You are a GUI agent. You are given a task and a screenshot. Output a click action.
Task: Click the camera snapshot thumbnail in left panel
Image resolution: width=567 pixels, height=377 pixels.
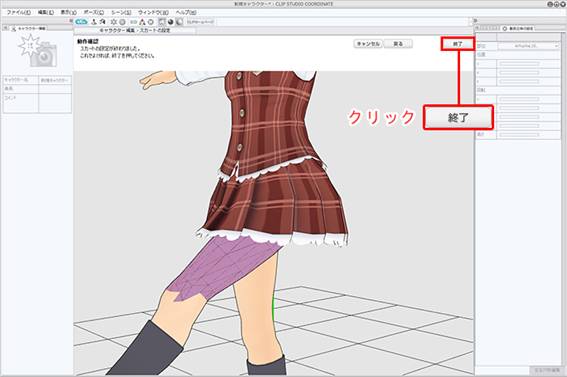point(38,51)
